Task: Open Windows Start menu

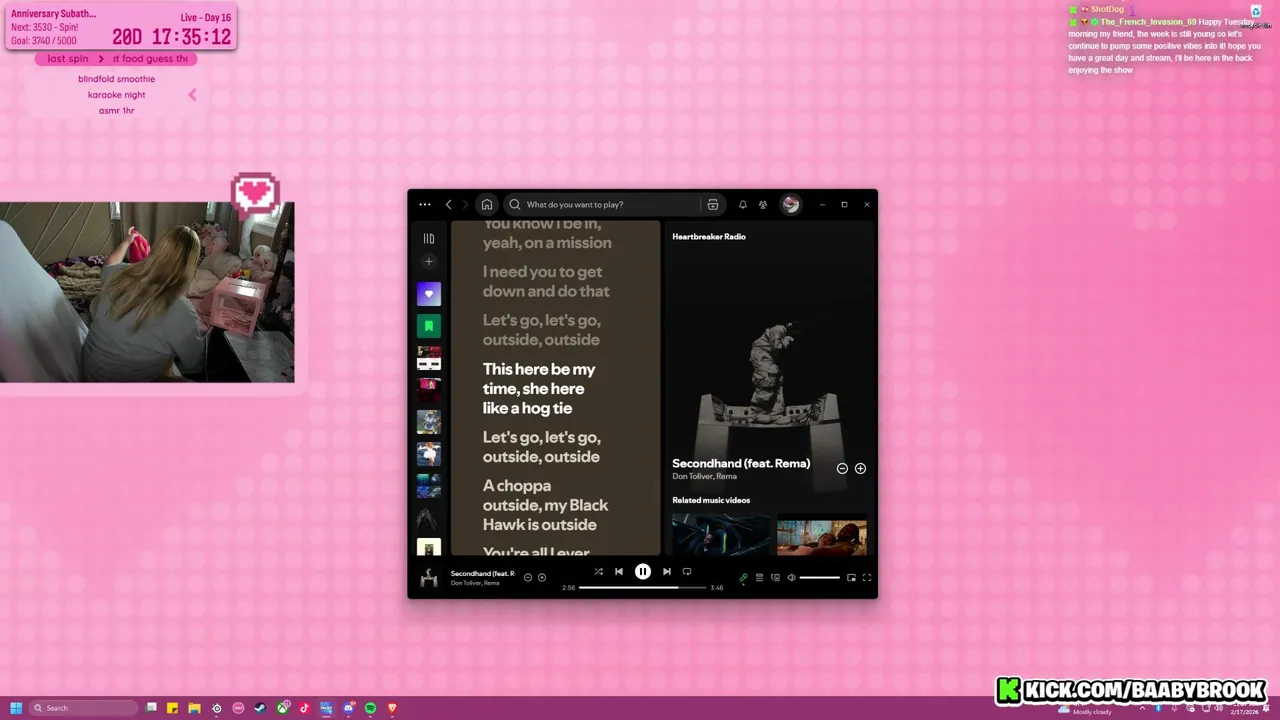Action: (x=16, y=708)
